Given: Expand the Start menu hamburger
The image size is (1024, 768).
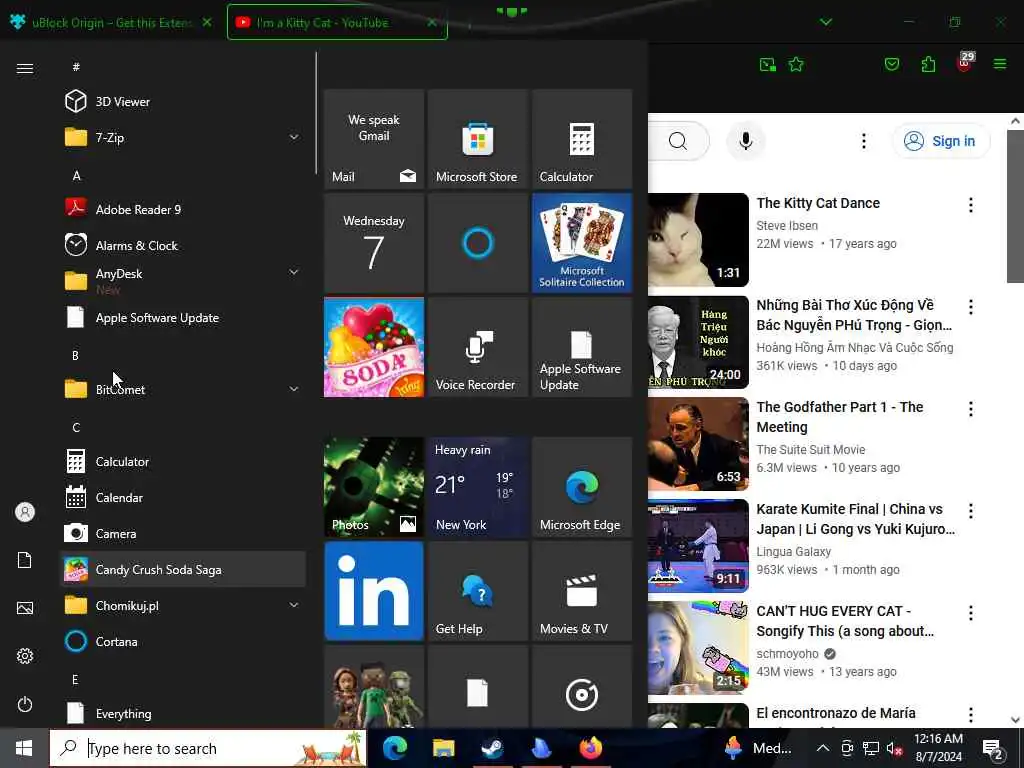Looking at the screenshot, I should 25,68.
